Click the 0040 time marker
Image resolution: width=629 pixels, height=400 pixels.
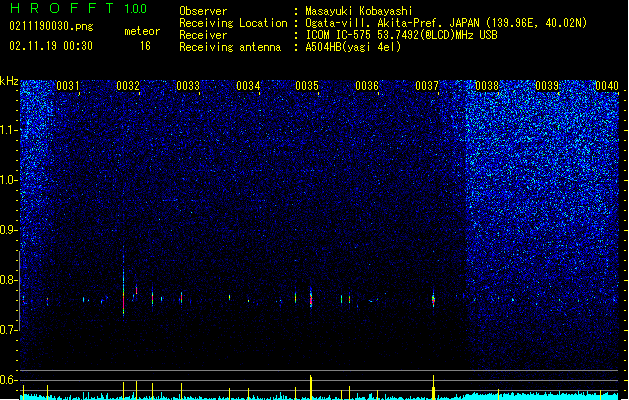click(x=607, y=86)
